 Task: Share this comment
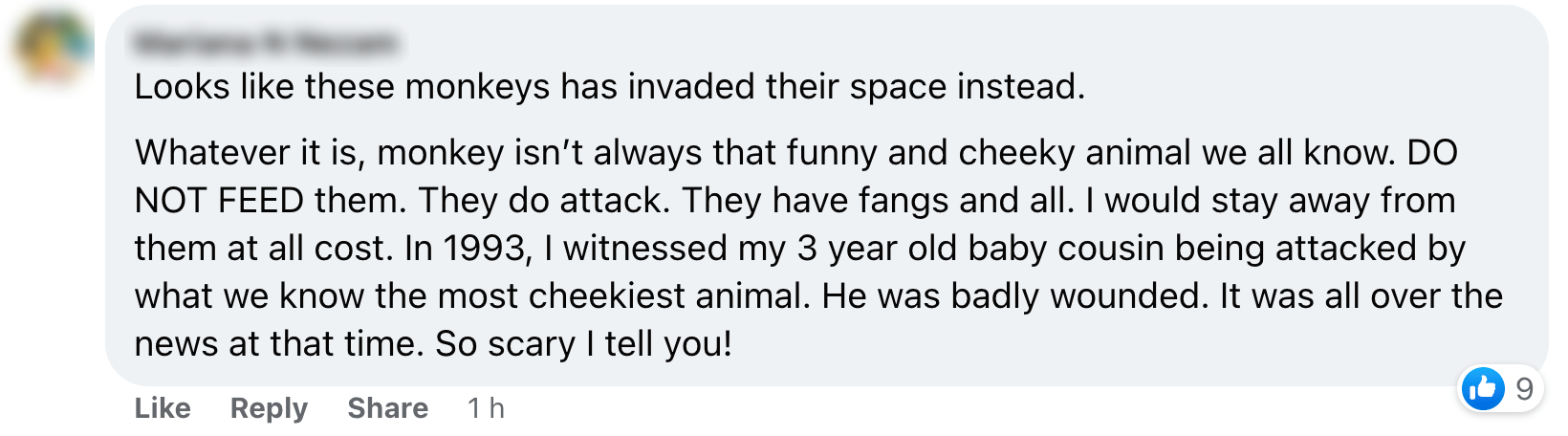387,408
